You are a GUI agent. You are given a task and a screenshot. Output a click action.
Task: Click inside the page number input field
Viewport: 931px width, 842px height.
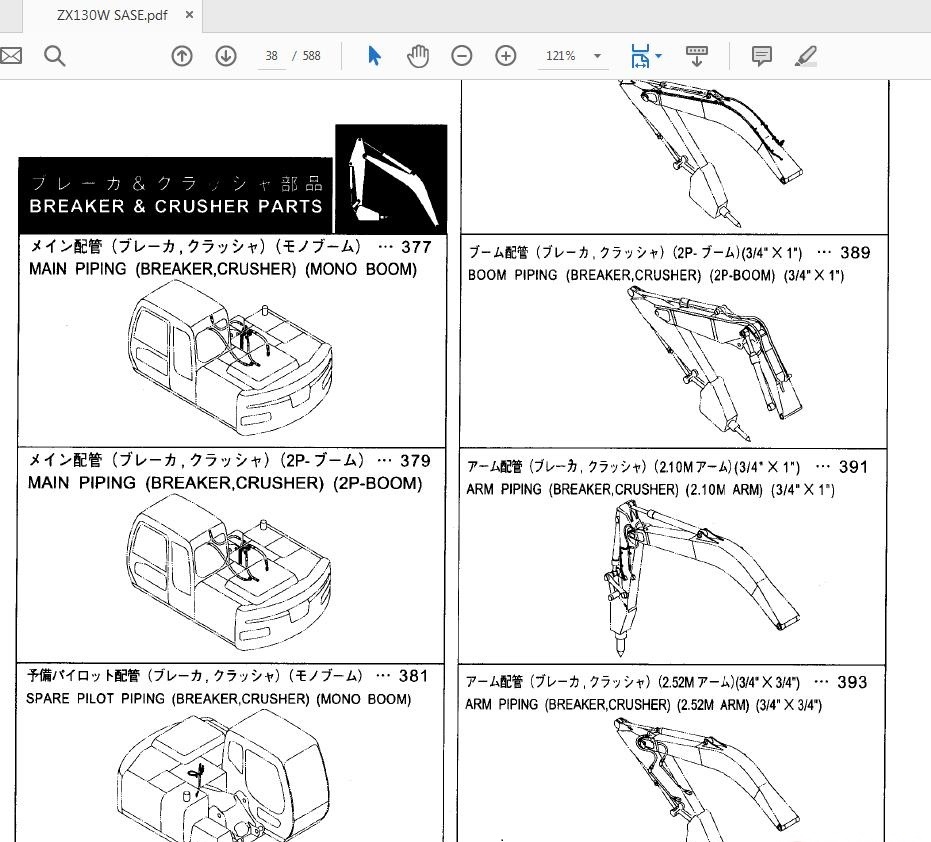[271, 56]
